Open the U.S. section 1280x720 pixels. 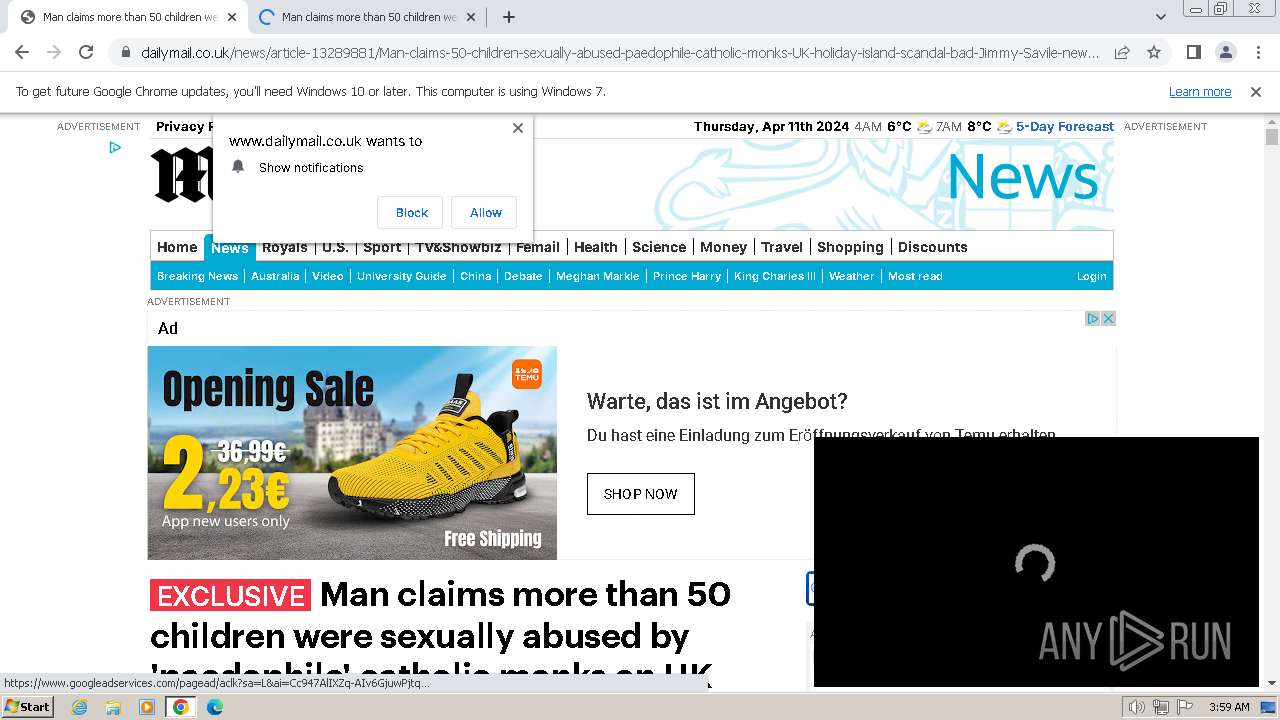pyautogui.click(x=335, y=247)
